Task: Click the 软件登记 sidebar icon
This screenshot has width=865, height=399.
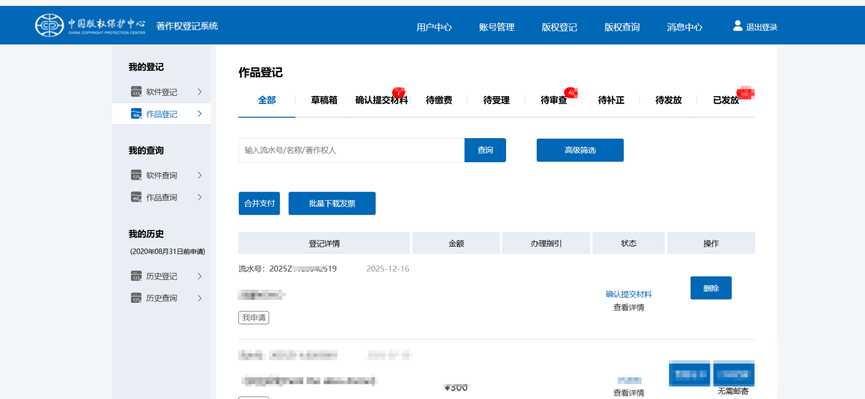Action: (x=136, y=92)
